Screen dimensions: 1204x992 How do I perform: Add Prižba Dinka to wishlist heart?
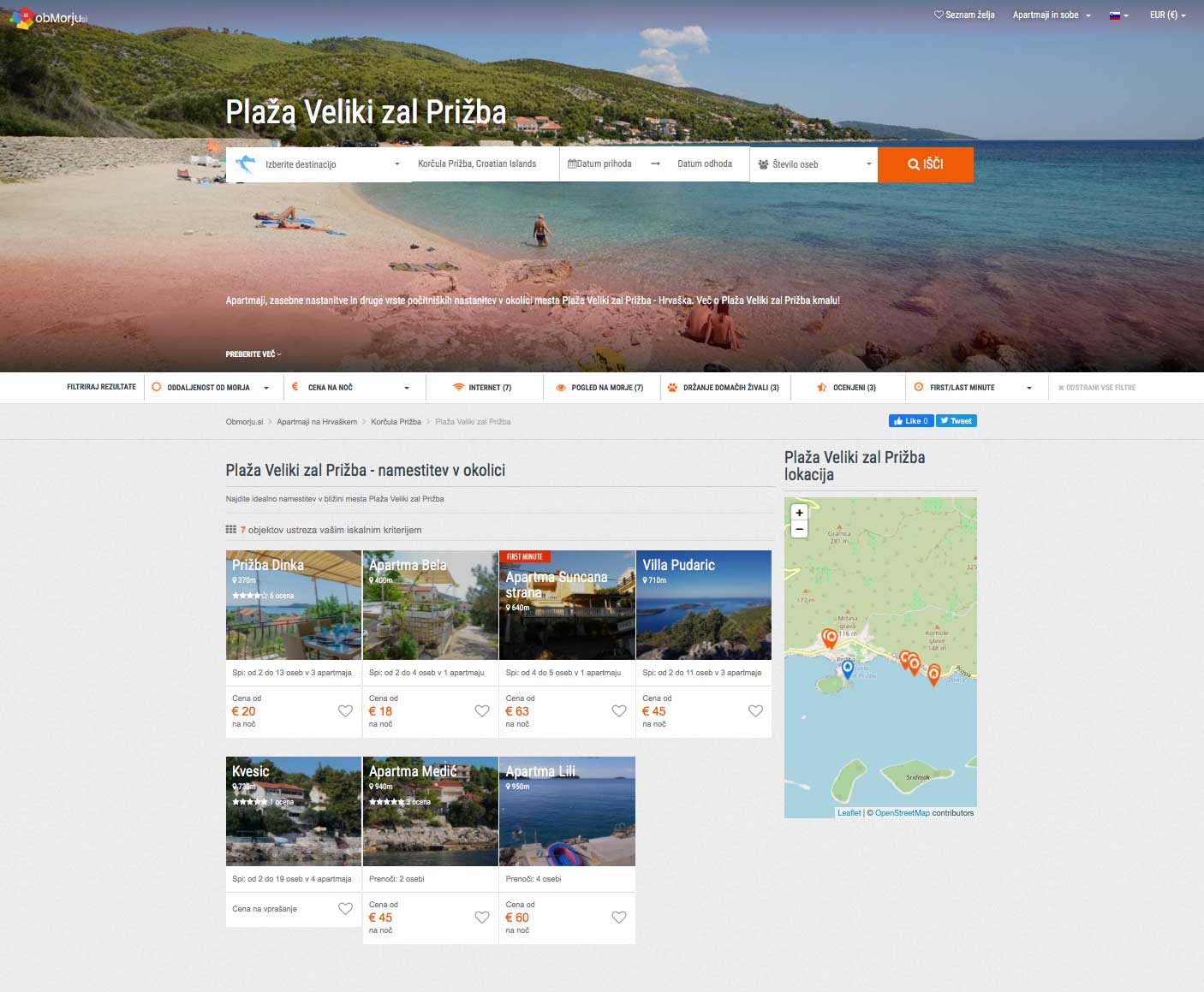pyautogui.click(x=345, y=711)
